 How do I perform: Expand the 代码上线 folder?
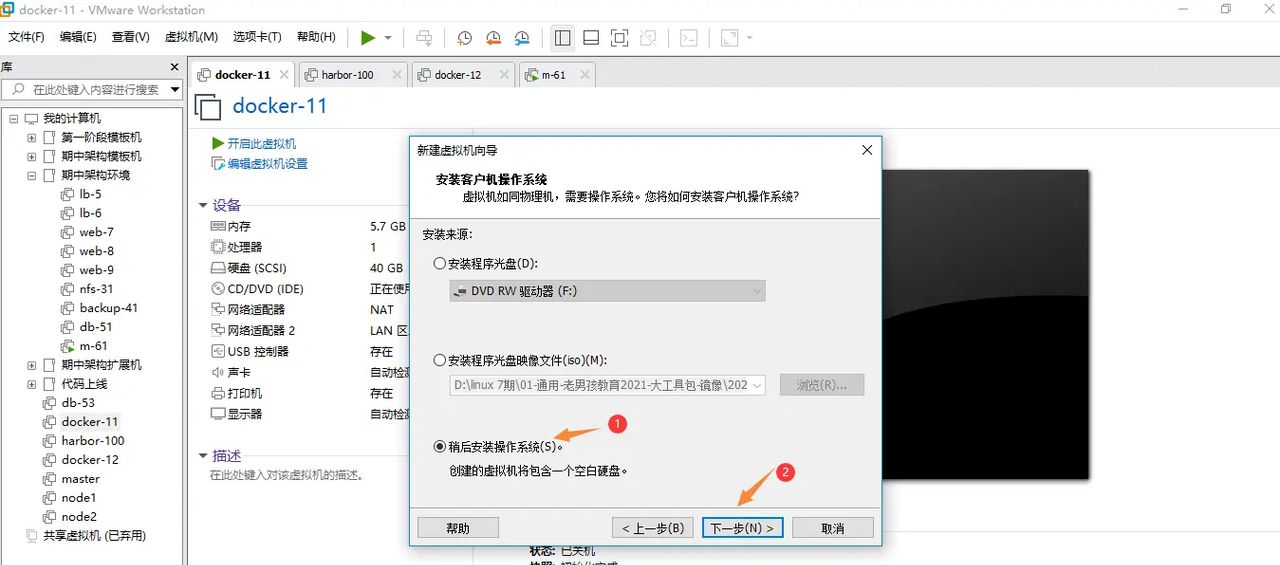tap(32, 384)
